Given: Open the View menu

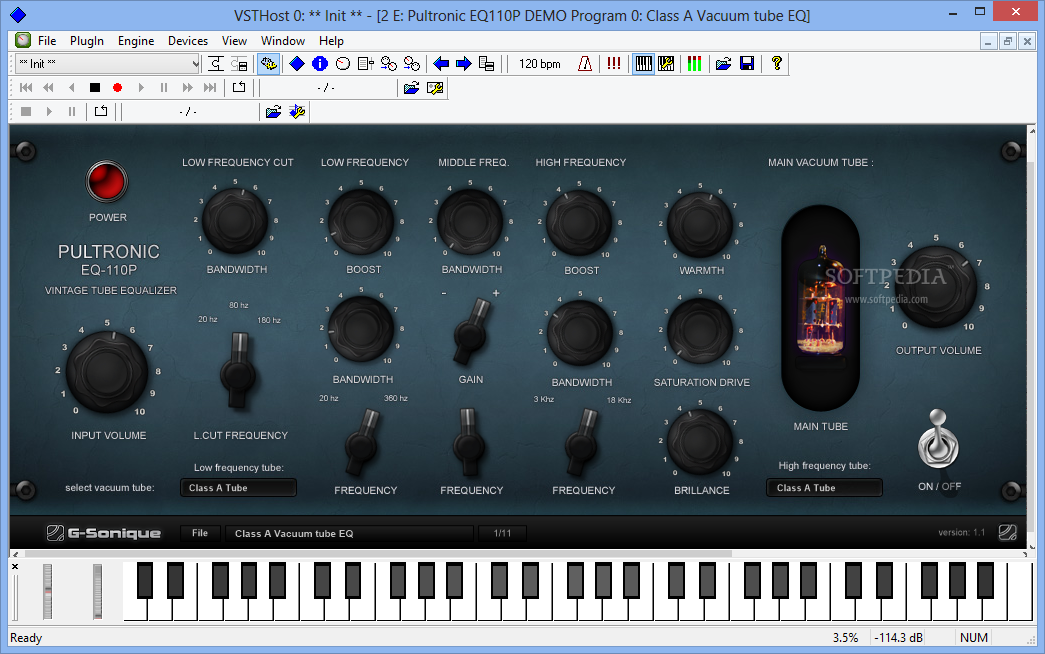Looking at the screenshot, I should pos(234,41).
